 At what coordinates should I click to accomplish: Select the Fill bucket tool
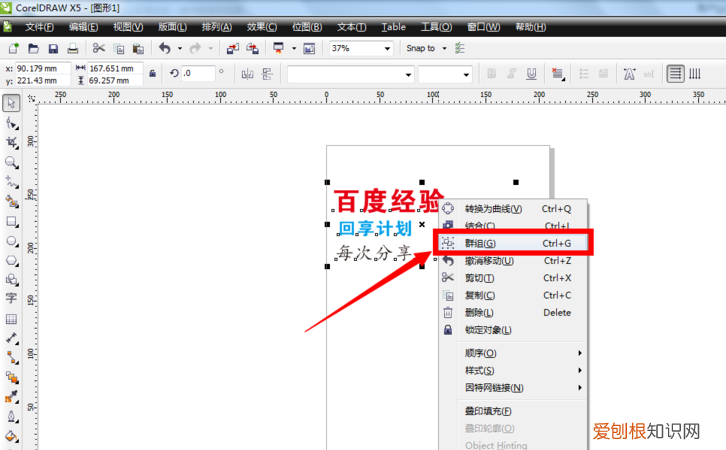[x=12, y=436]
